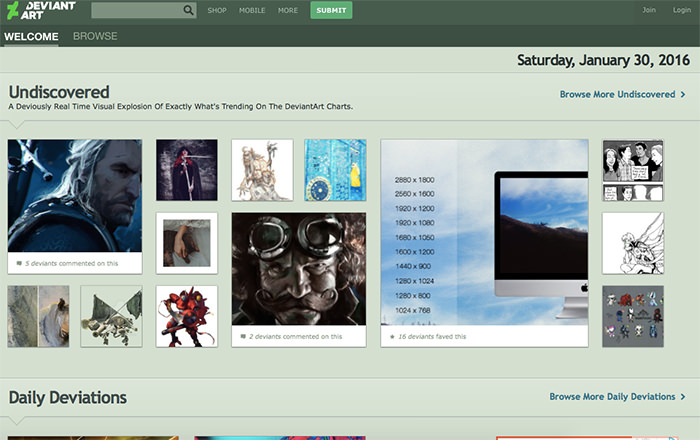Open the red robot character thumbnail
This screenshot has width=700, height=440.
tap(187, 316)
